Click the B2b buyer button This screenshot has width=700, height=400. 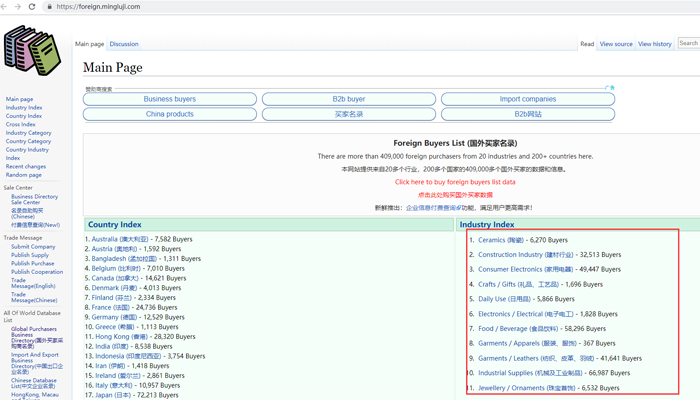(349, 99)
